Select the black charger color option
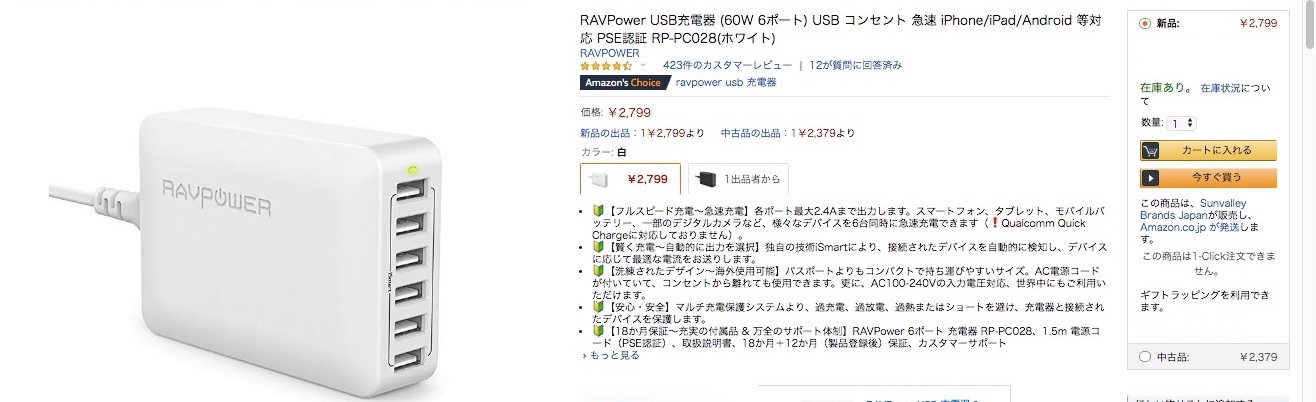Image resolution: width=1316 pixels, height=402 pixels. pyautogui.click(x=737, y=180)
